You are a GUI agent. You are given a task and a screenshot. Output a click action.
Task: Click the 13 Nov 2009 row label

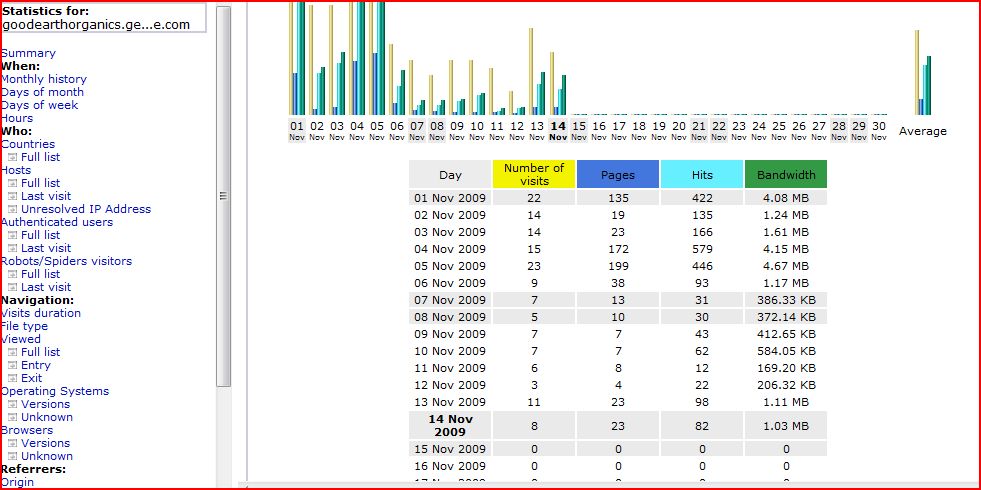click(450, 402)
